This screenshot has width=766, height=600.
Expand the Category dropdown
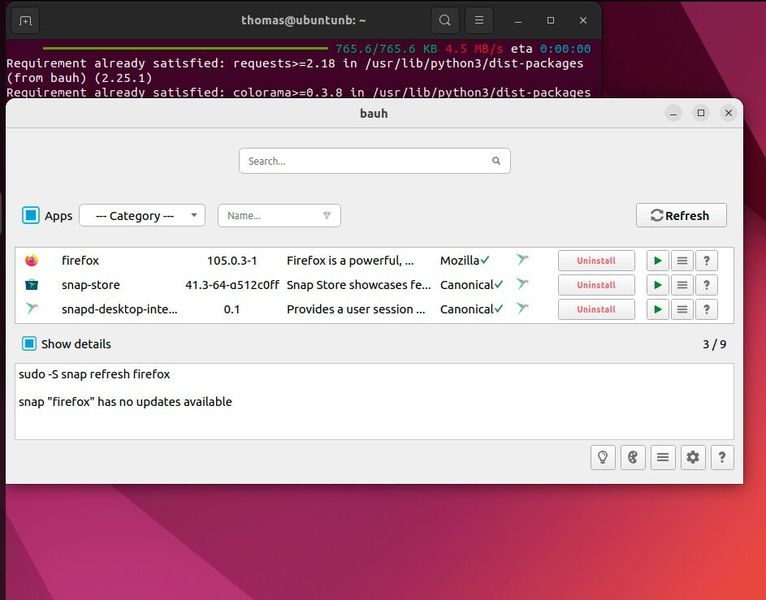tap(142, 215)
